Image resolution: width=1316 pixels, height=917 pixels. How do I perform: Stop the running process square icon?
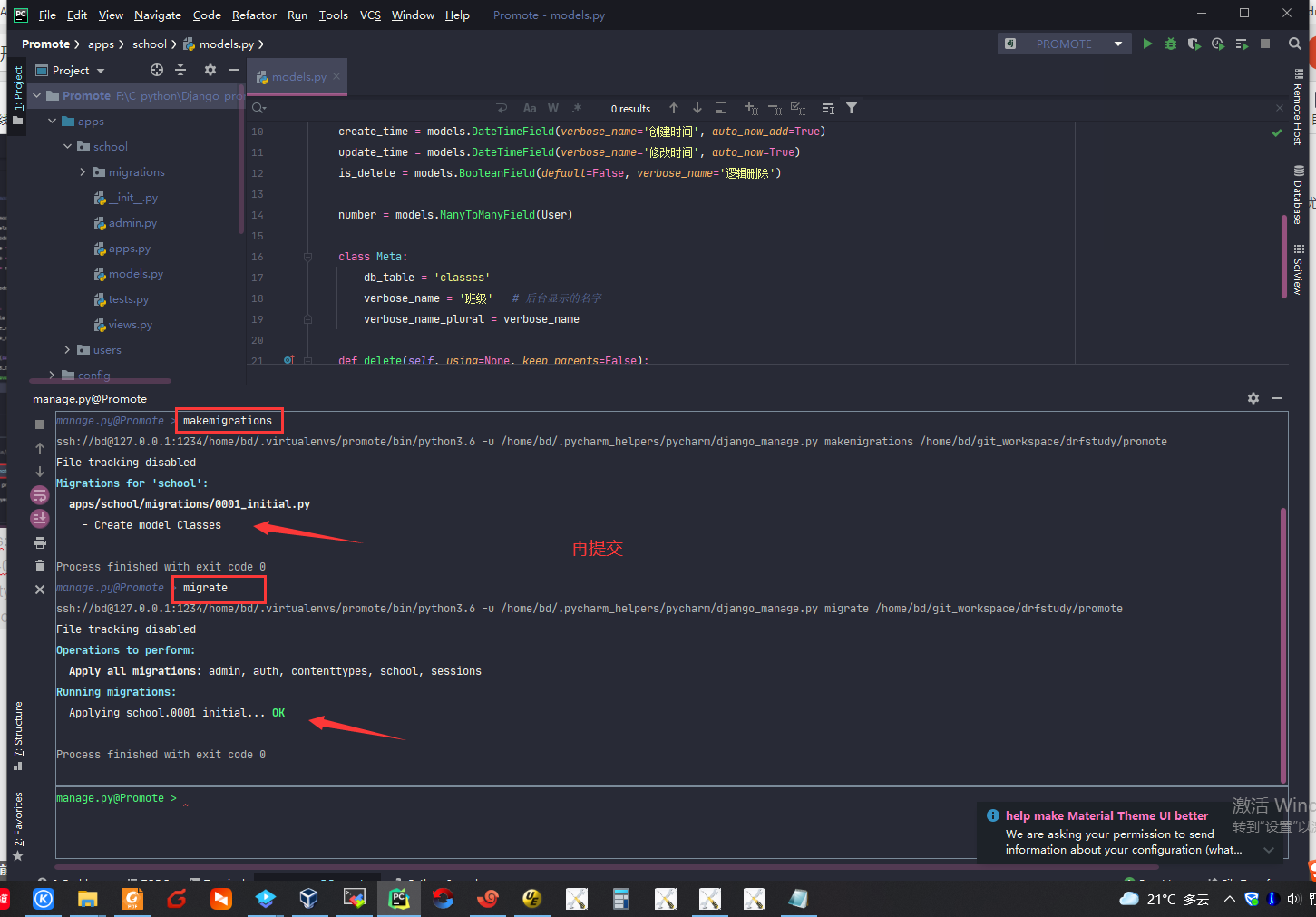point(1265,44)
